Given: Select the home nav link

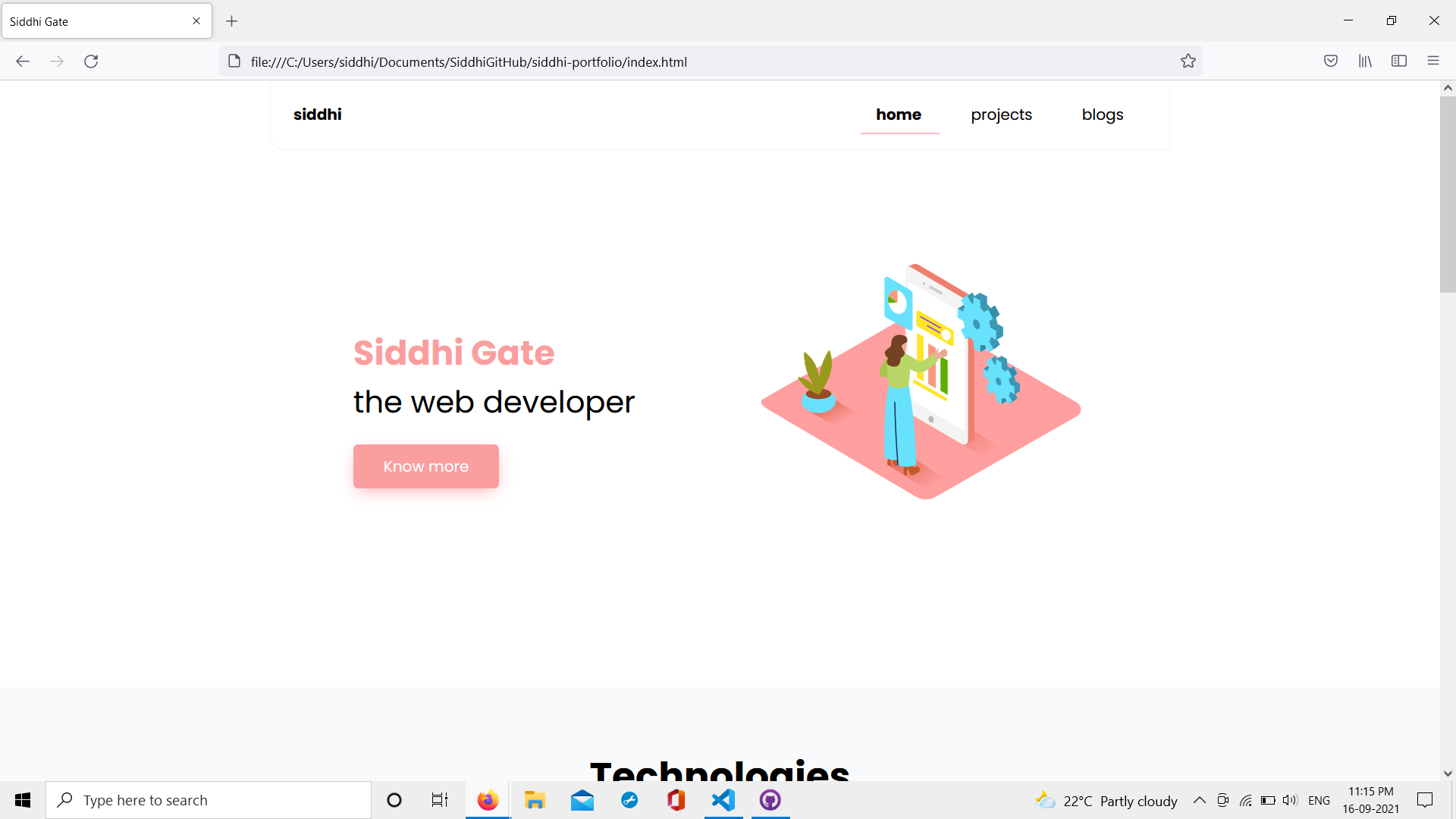Looking at the screenshot, I should pyautogui.click(x=899, y=115).
